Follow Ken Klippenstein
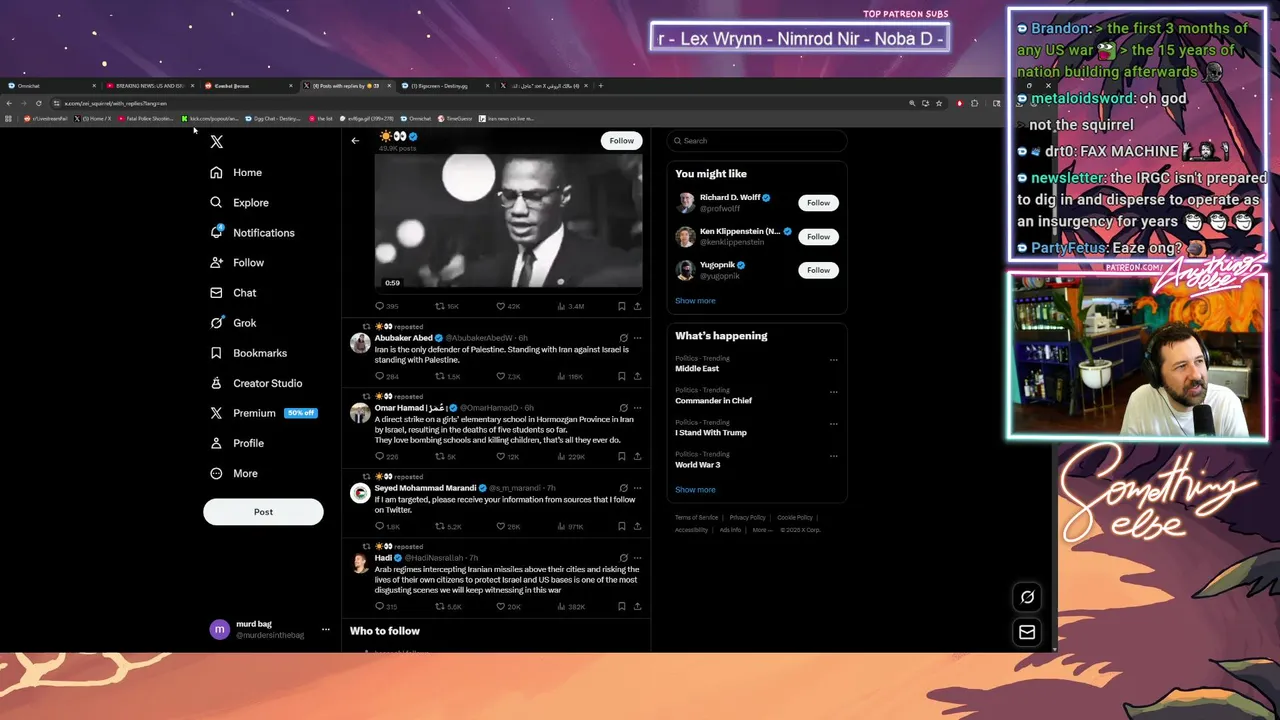This screenshot has width=1280, height=720. click(818, 237)
